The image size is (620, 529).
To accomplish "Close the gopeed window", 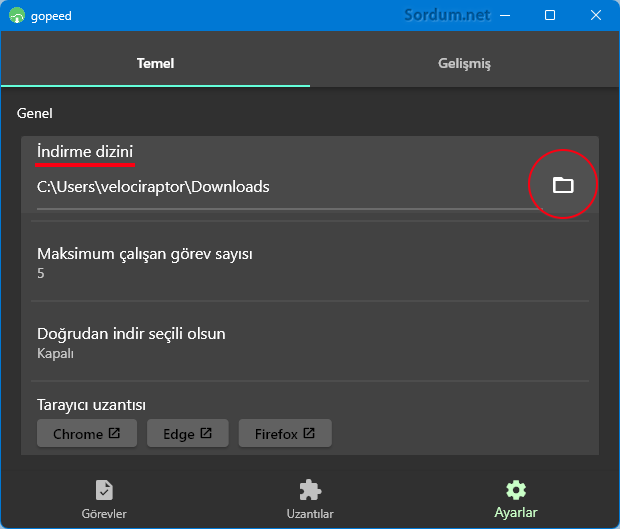I will click(596, 15).
